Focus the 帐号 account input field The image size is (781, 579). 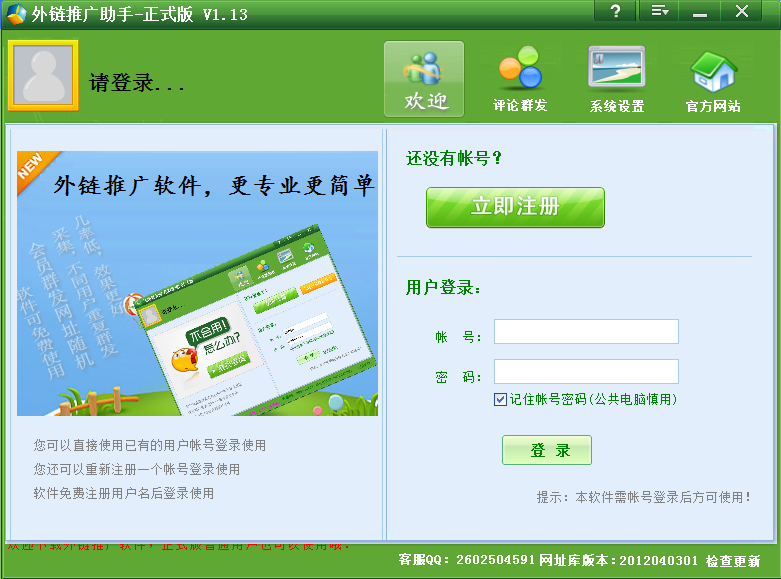click(x=586, y=331)
